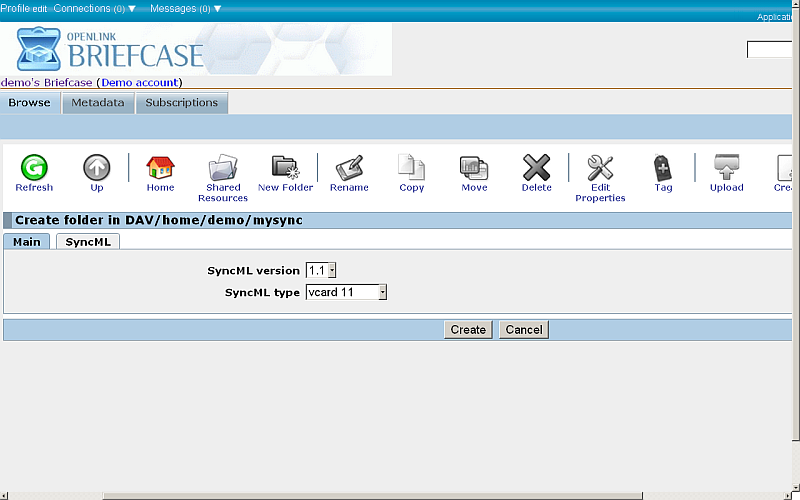800x500 pixels.
Task: Click the Upload icon
Action: [726, 168]
